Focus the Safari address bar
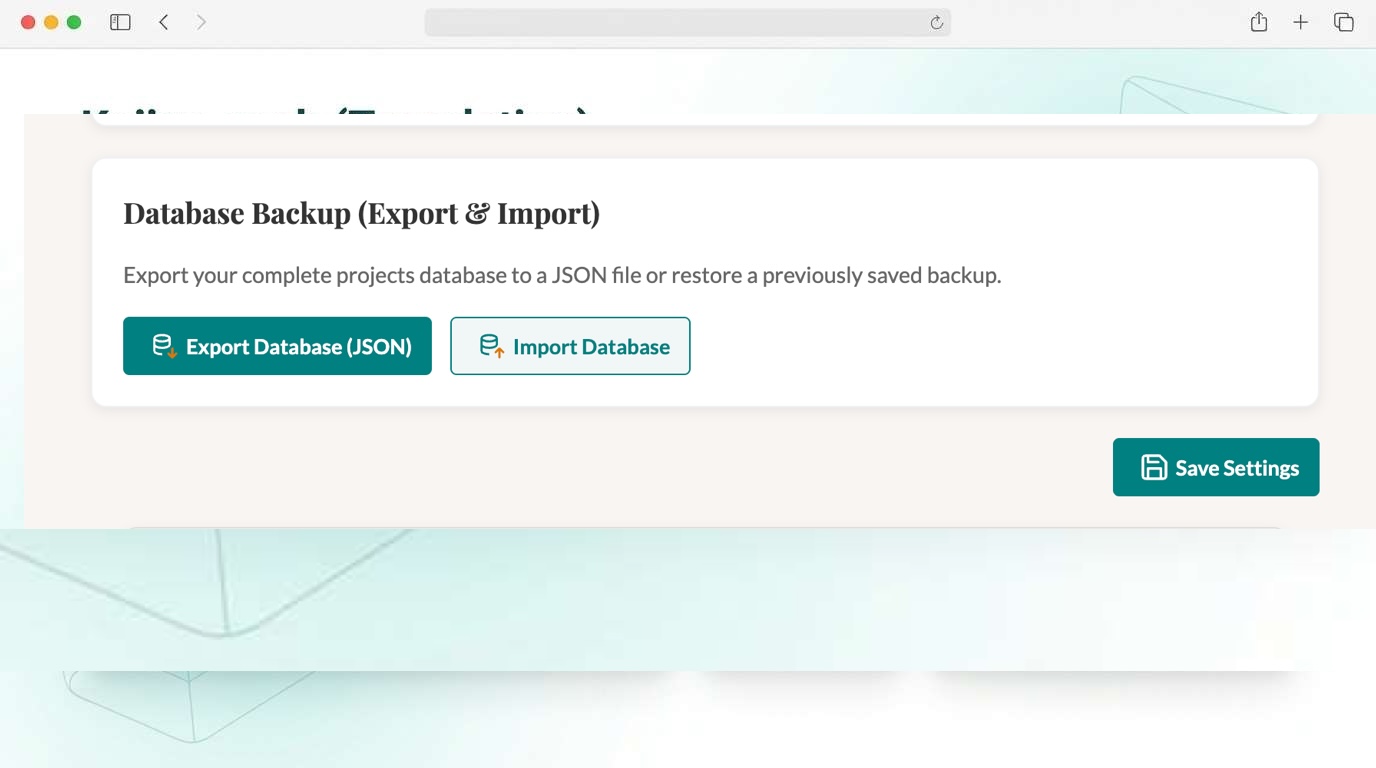 click(687, 22)
